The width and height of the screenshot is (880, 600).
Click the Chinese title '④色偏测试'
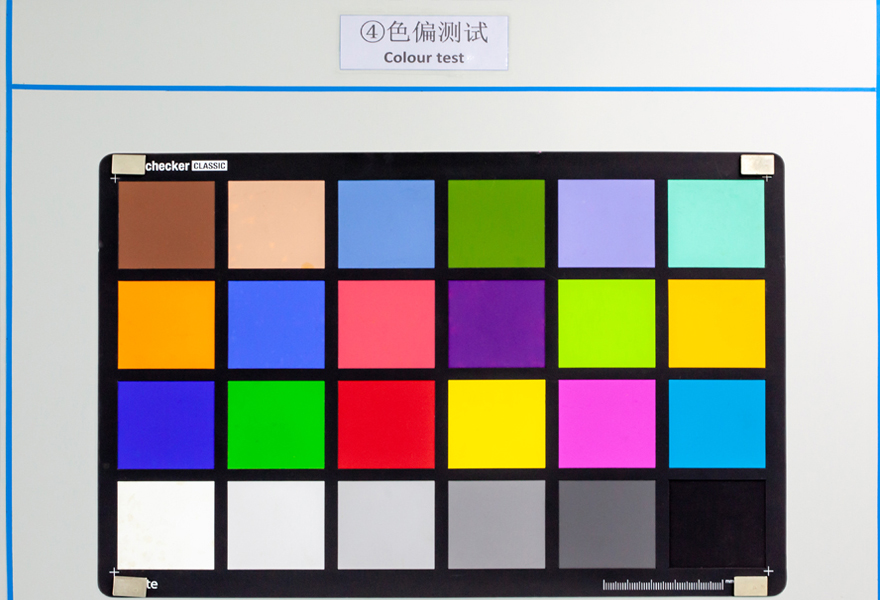coord(424,32)
